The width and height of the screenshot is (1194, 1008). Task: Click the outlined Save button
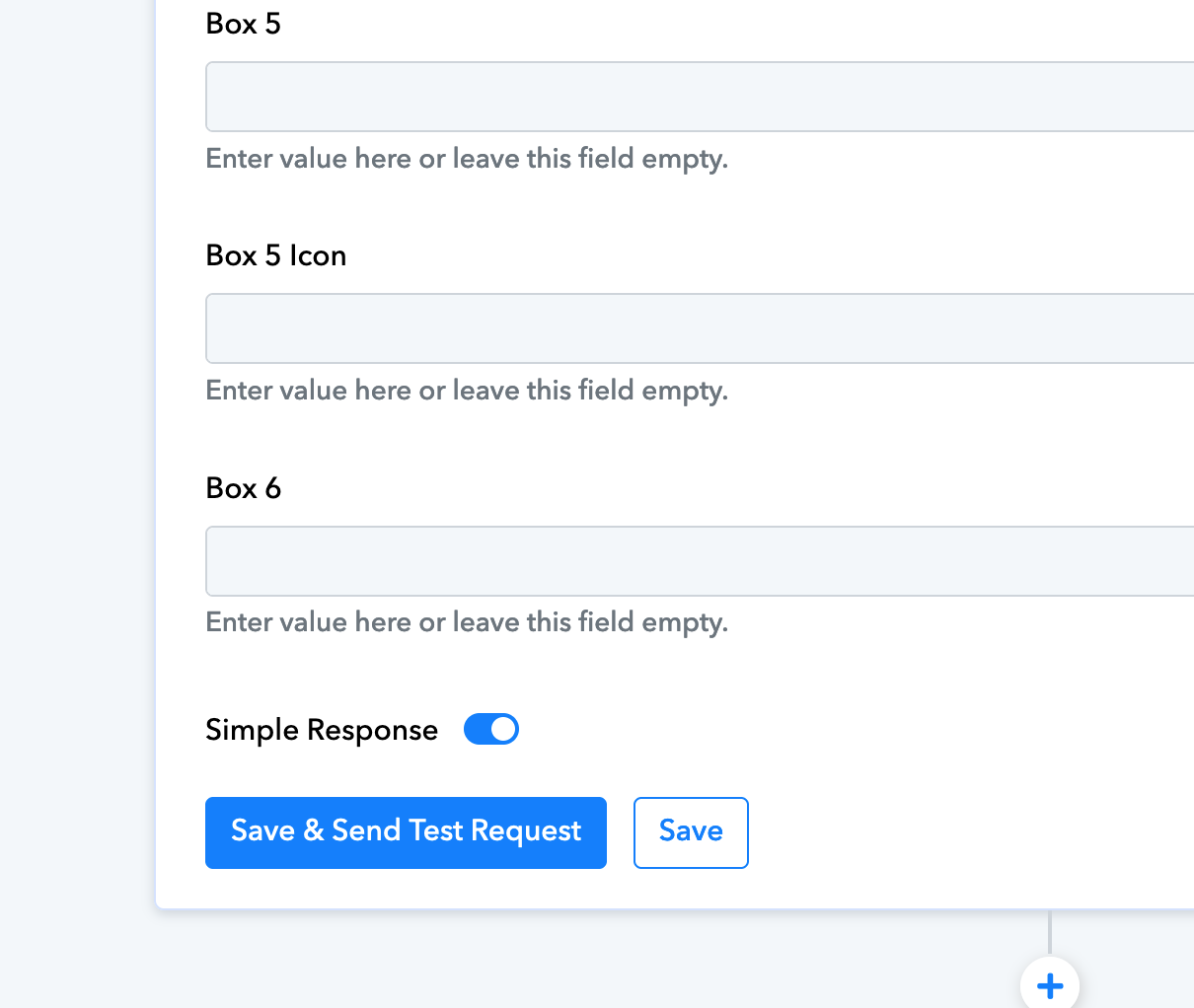691,832
